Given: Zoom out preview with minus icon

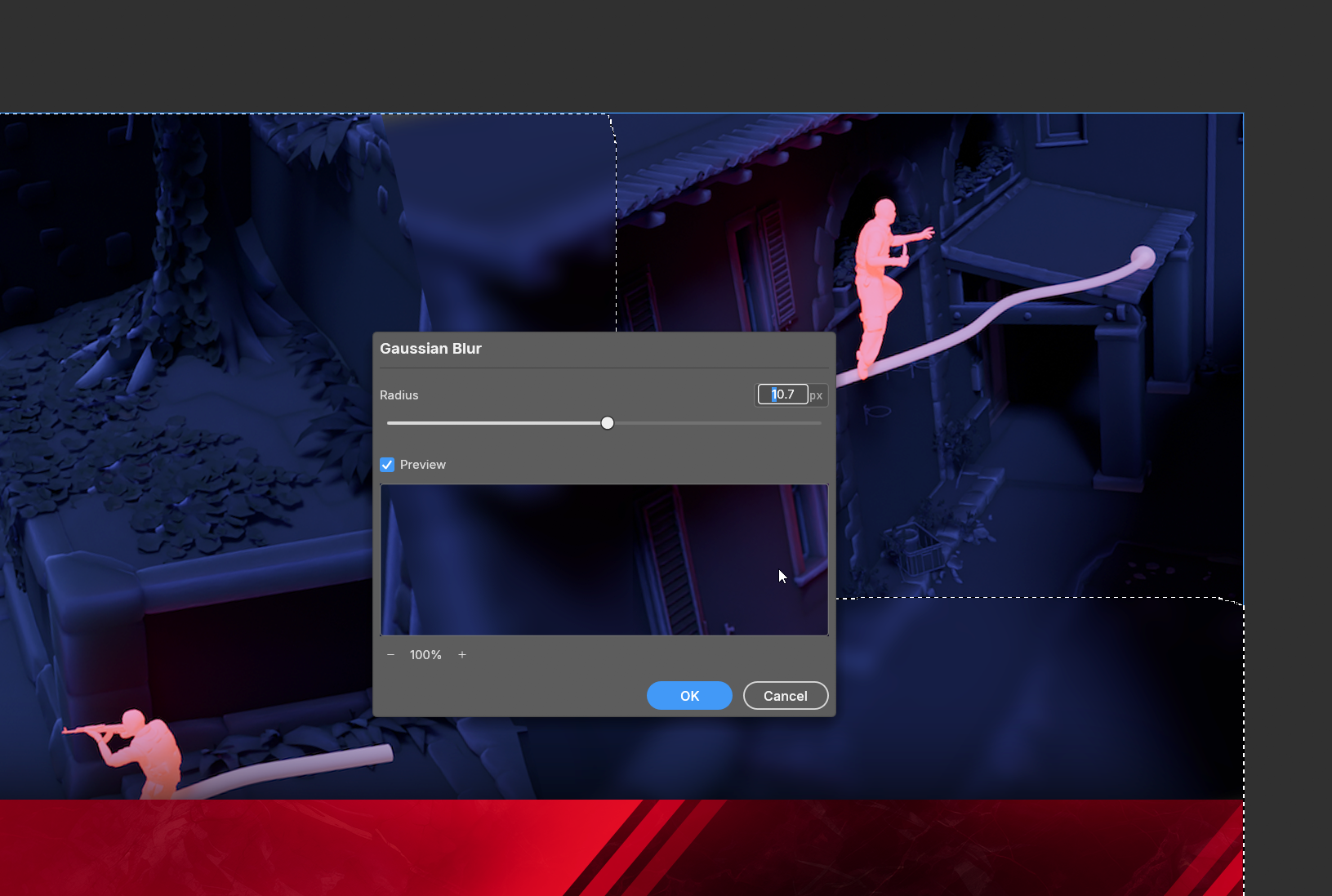Looking at the screenshot, I should 391,655.
